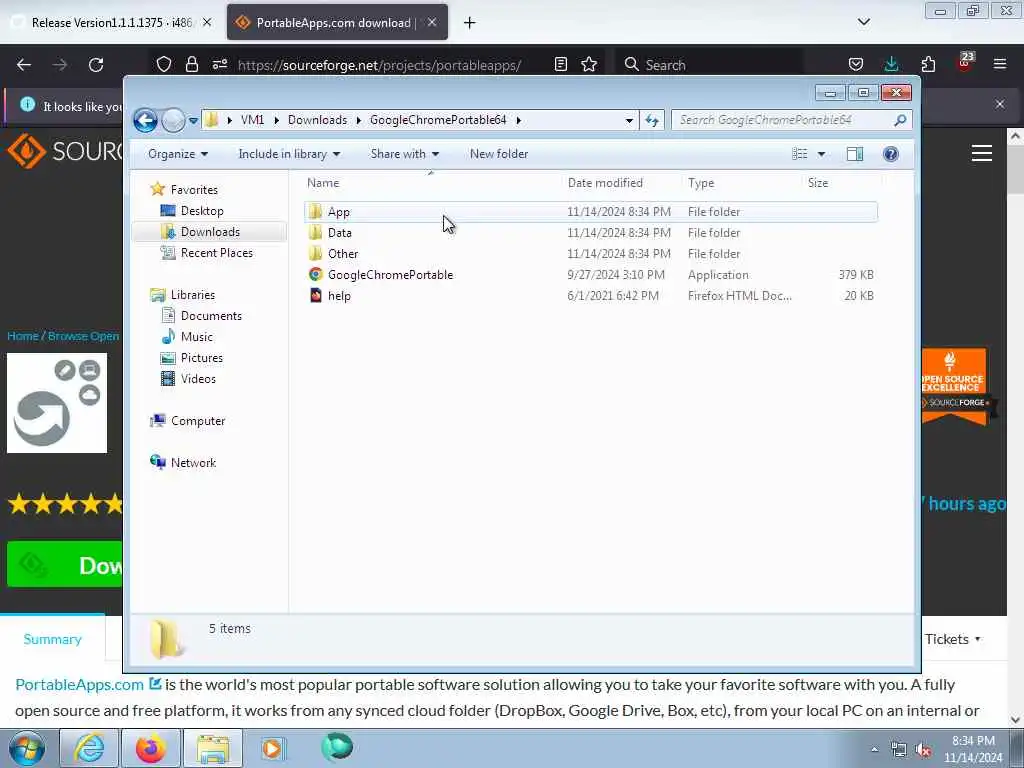Image resolution: width=1024 pixels, height=768 pixels.
Task: Sort by the Name column header
Action: (323, 184)
